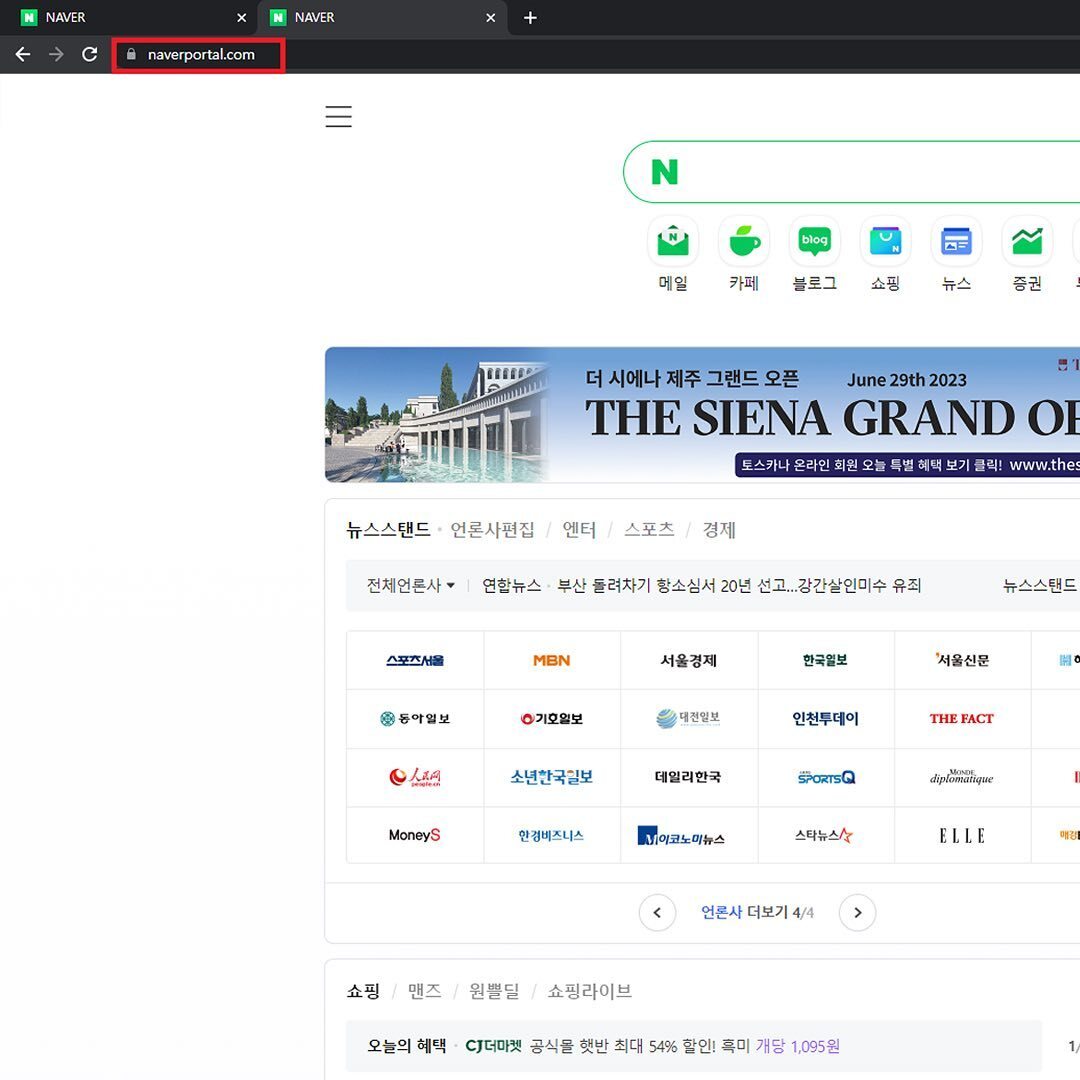Screen dimensions: 1080x1080
Task: Open 스포츠서울 press logo
Action: [x=415, y=661]
